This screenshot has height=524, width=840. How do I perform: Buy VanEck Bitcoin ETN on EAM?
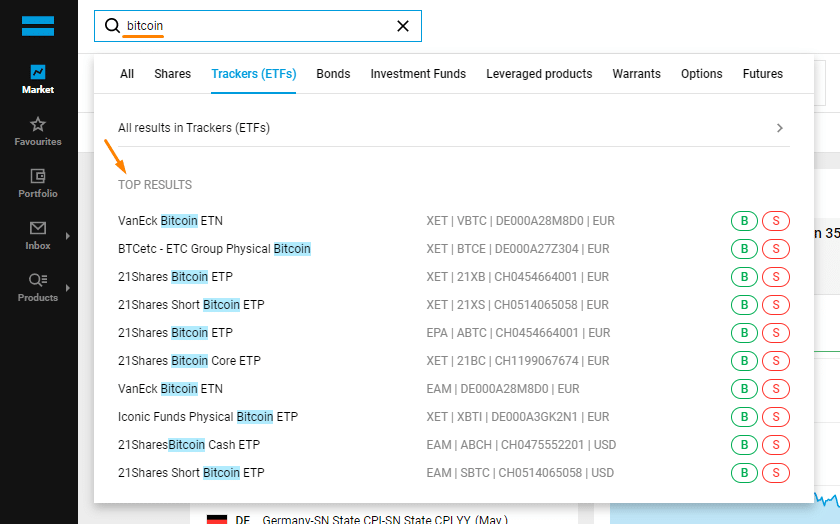tap(744, 388)
